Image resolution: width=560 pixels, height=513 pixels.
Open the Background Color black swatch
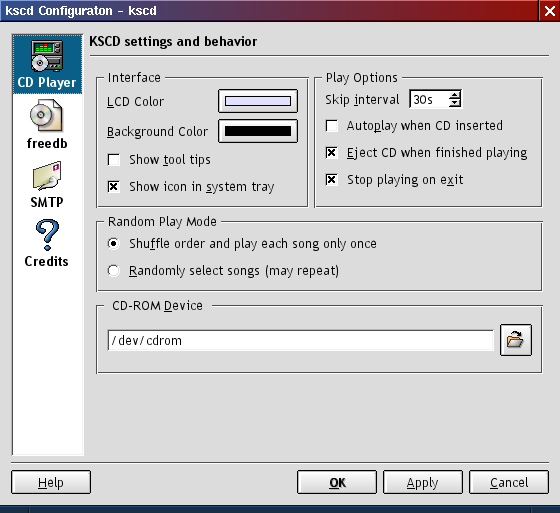258,131
